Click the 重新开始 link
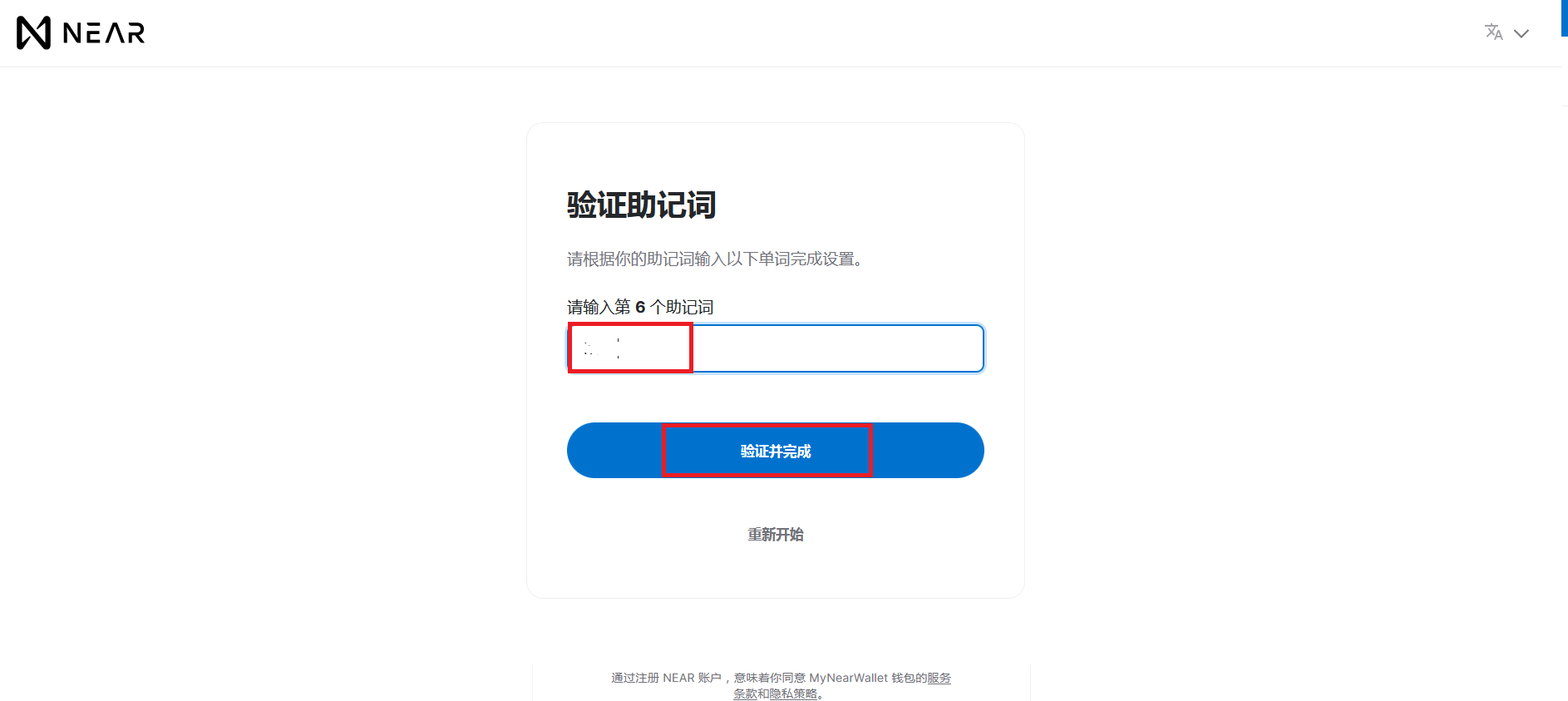Viewport: 1568px width, 701px height. (776, 535)
